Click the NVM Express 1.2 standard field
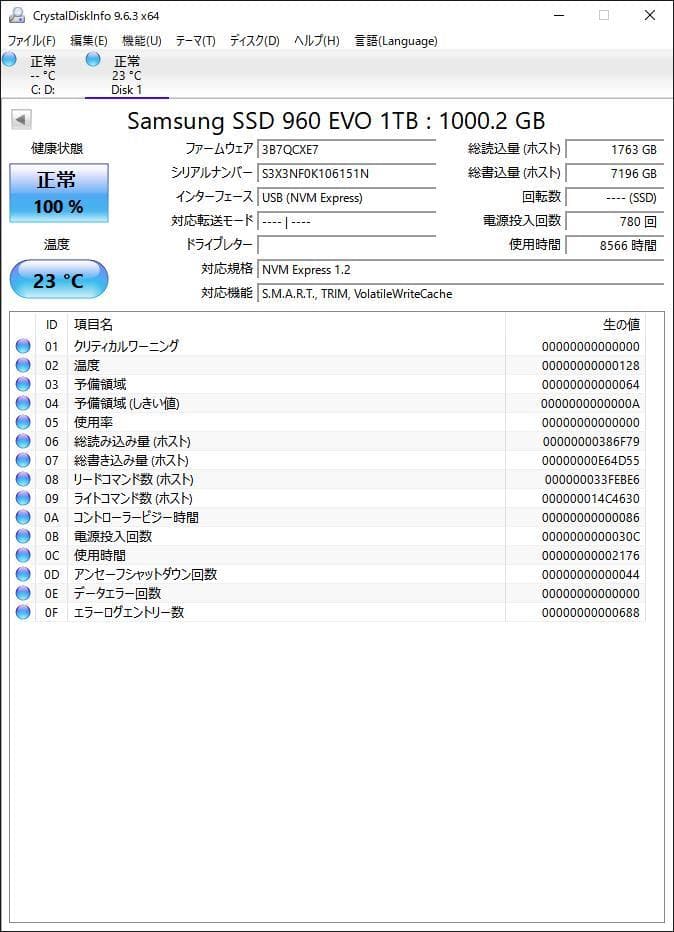This screenshot has height=932, width=674. pos(461,269)
